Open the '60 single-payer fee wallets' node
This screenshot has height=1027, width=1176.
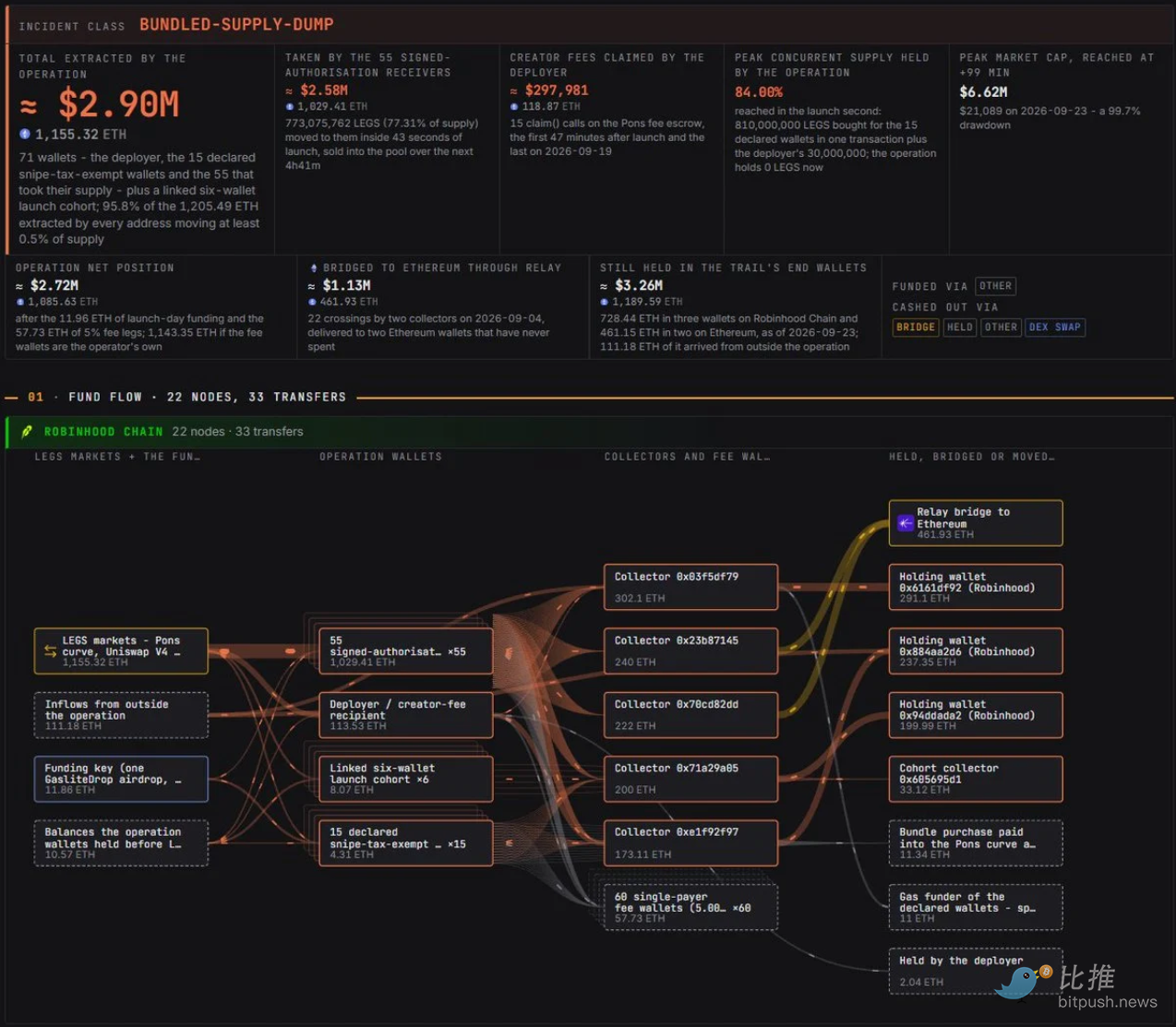pos(690,907)
